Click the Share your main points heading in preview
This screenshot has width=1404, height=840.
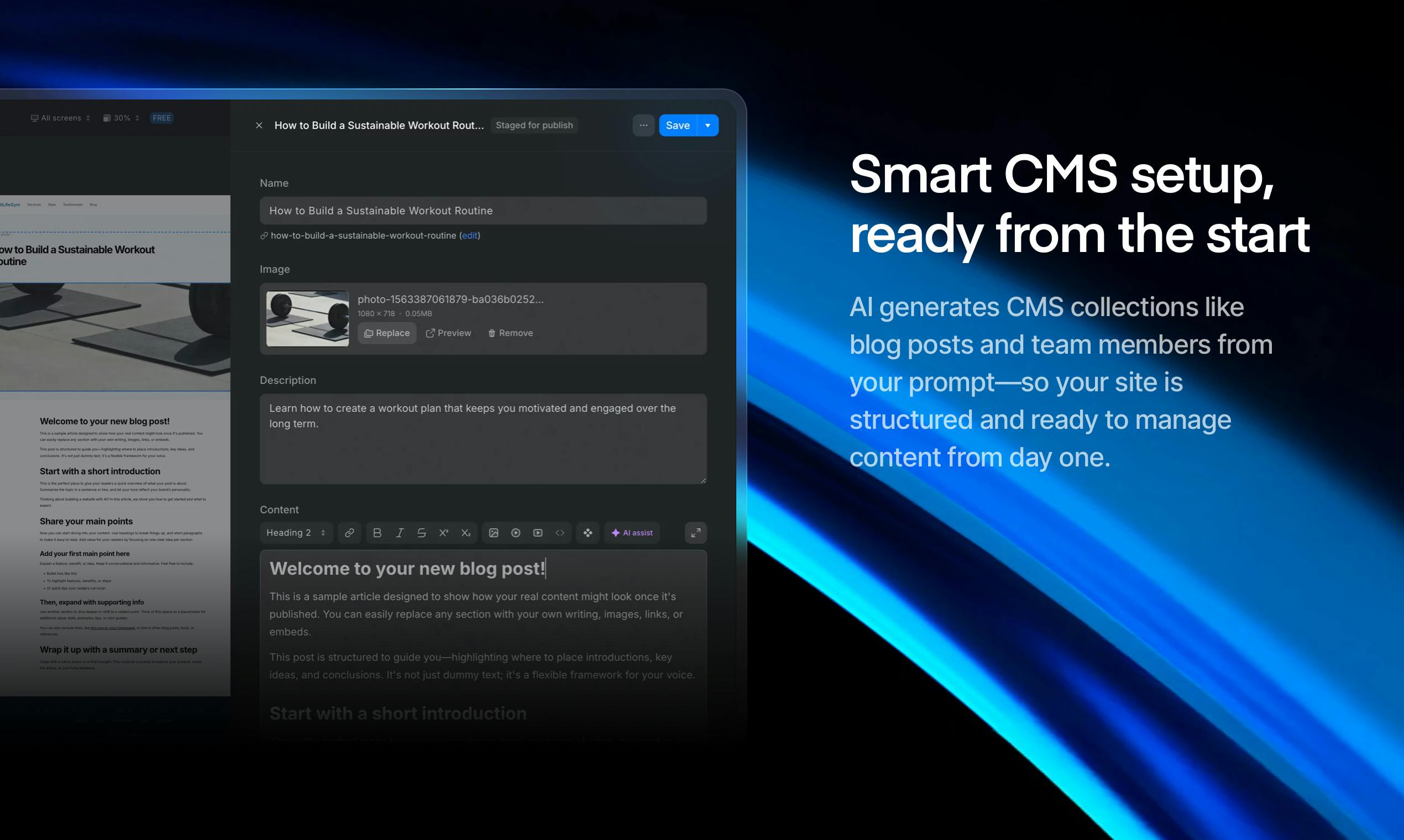[86, 522]
